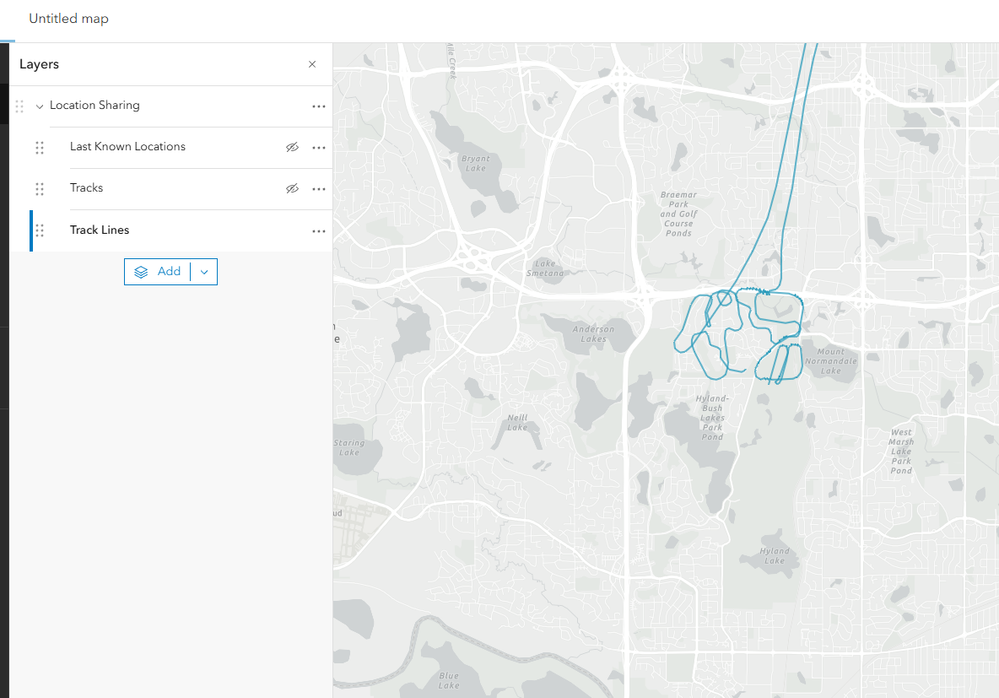Image resolution: width=999 pixels, height=698 pixels.
Task: Select the Tracks layer
Action: (x=86, y=188)
